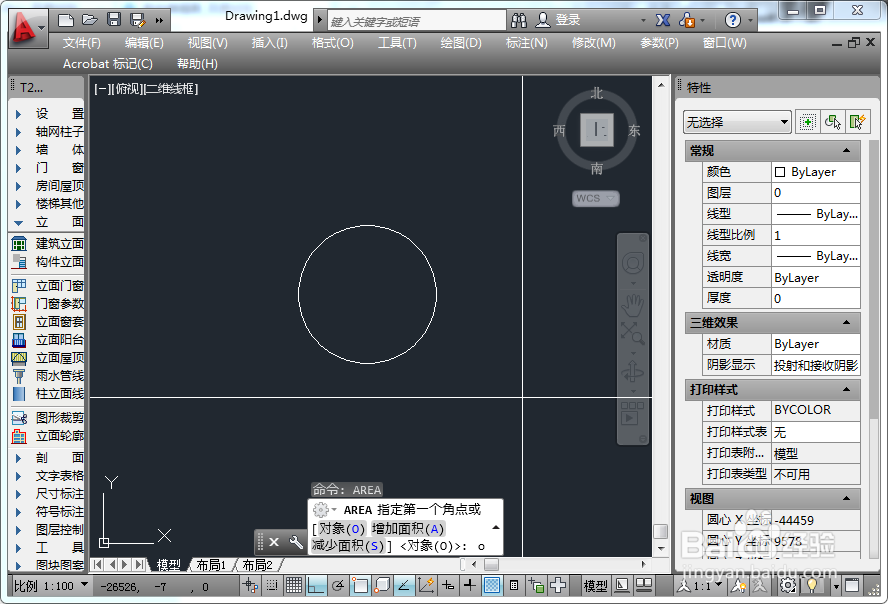Collapse the 常规 properties section

(846, 151)
